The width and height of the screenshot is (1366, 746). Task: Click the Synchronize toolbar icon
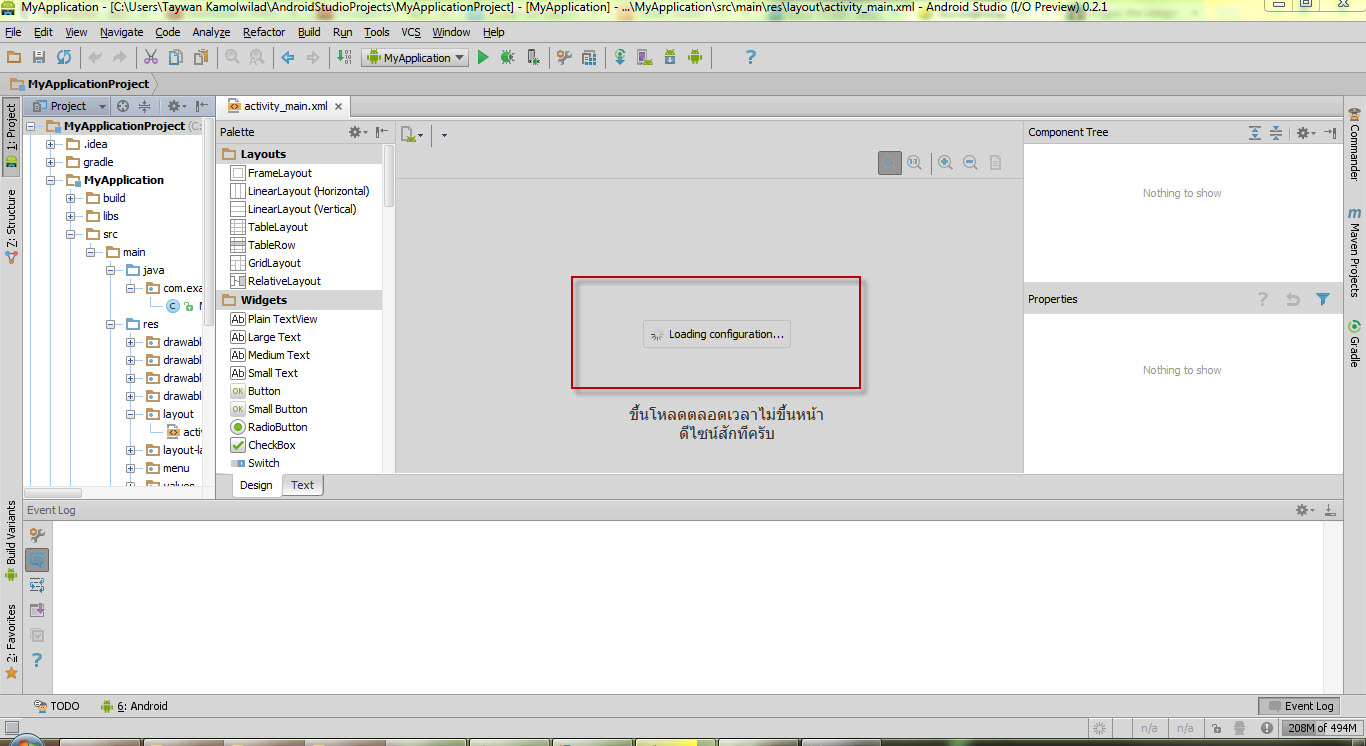tap(64, 58)
